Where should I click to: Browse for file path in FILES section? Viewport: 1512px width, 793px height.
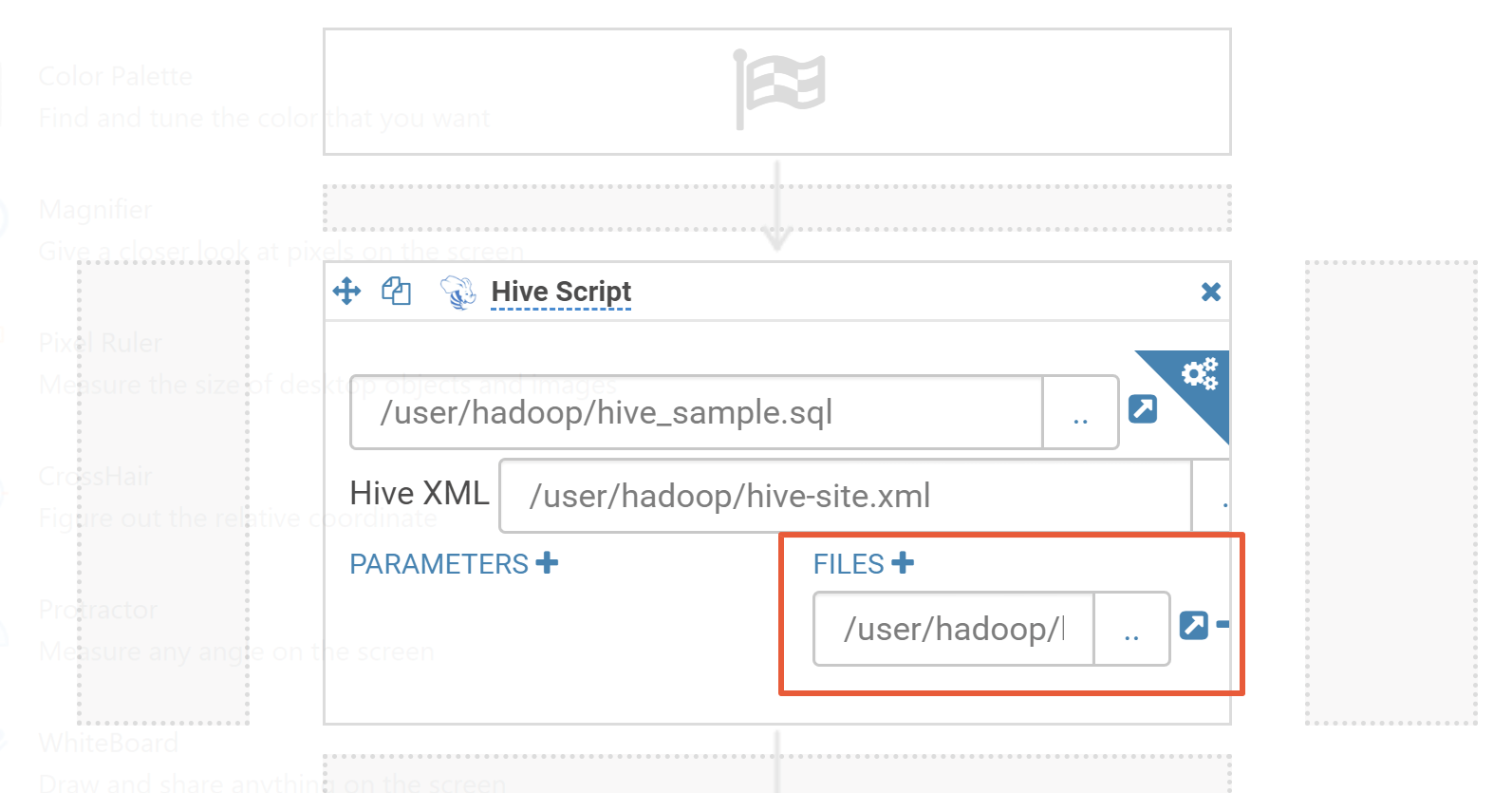coord(1131,630)
